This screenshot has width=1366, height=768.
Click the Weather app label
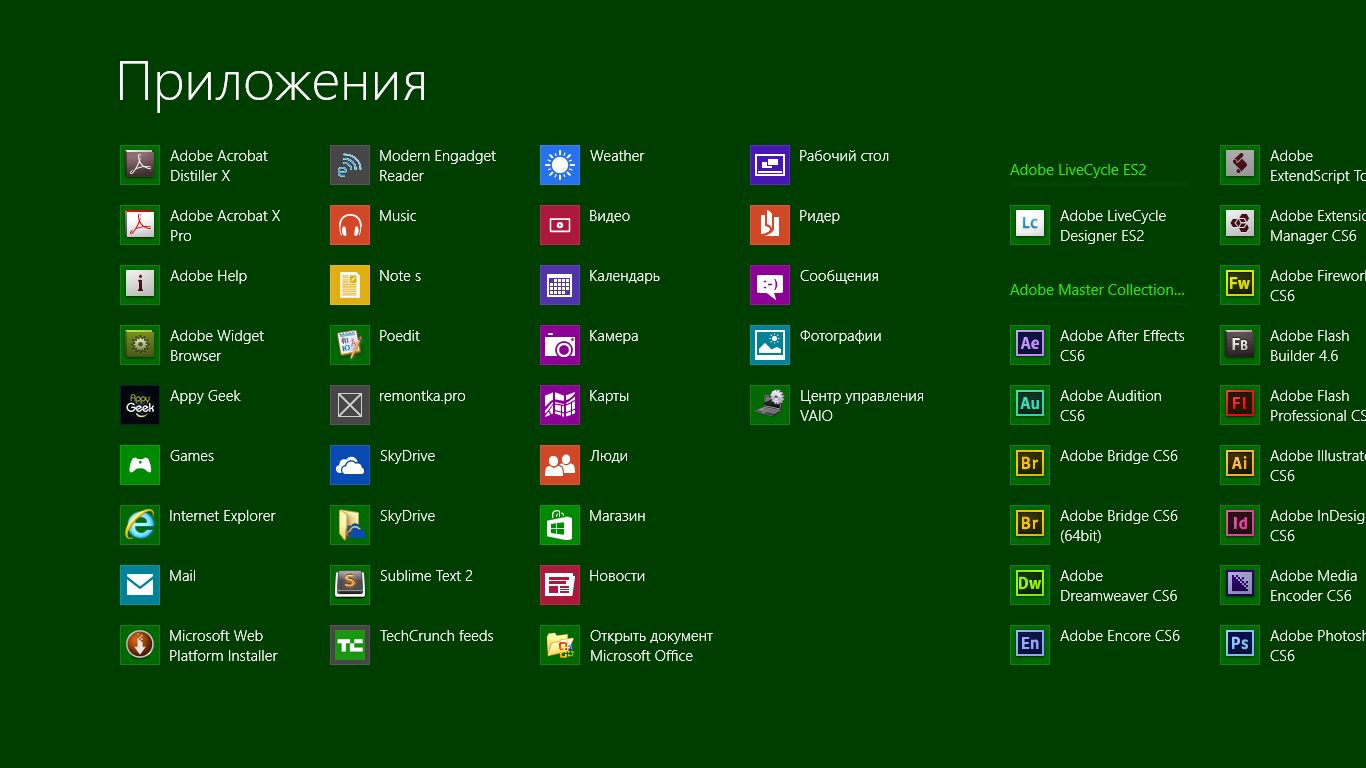tap(617, 156)
